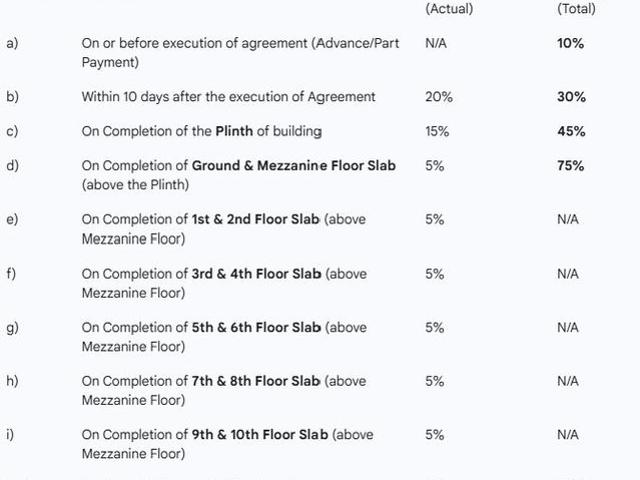Screen dimensions: 640x480
Task: Click the "(Total)" column header
Action: (576, 9)
